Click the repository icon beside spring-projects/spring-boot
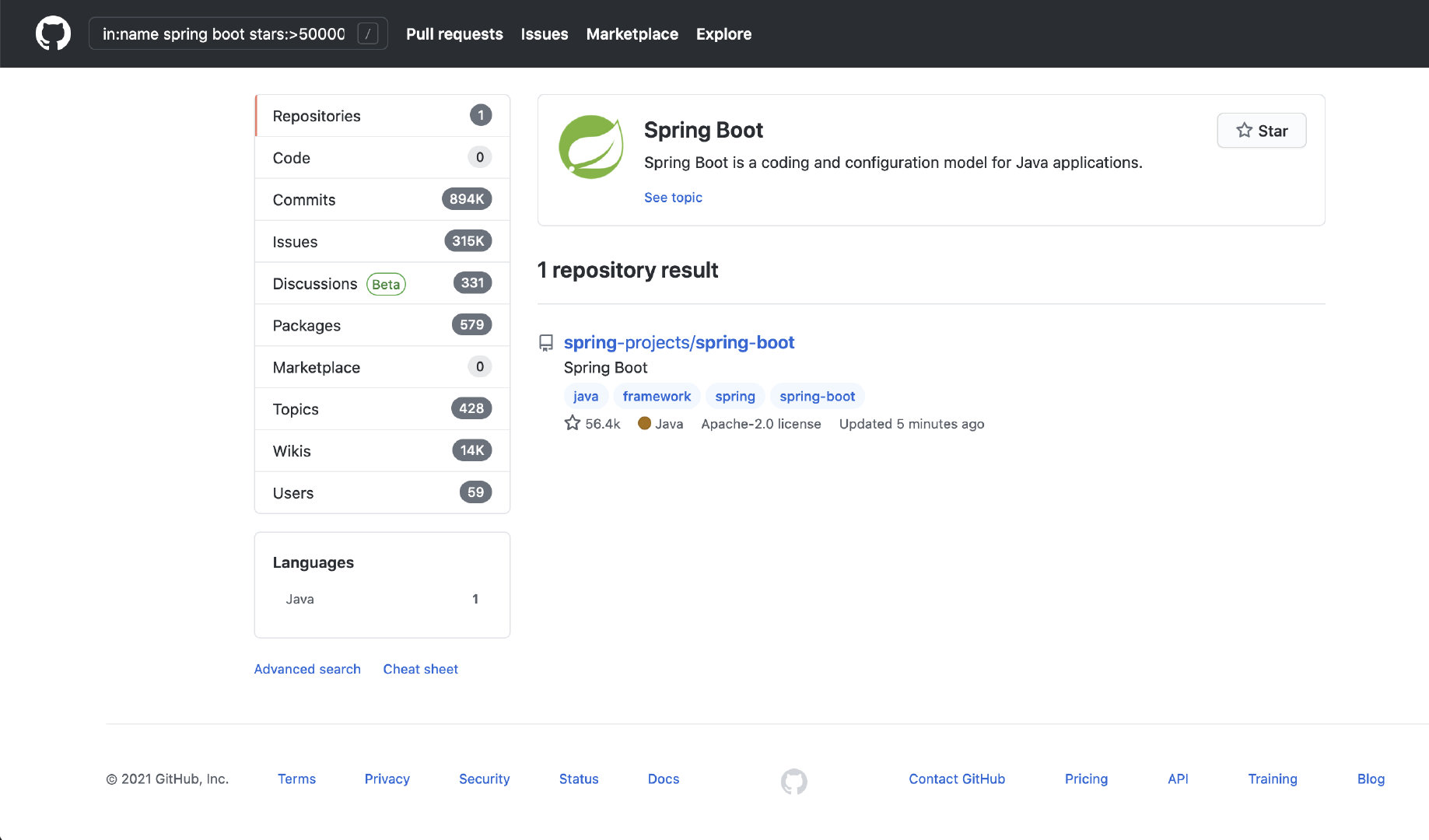The width and height of the screenshot is (1429, 840). [546, 343]
